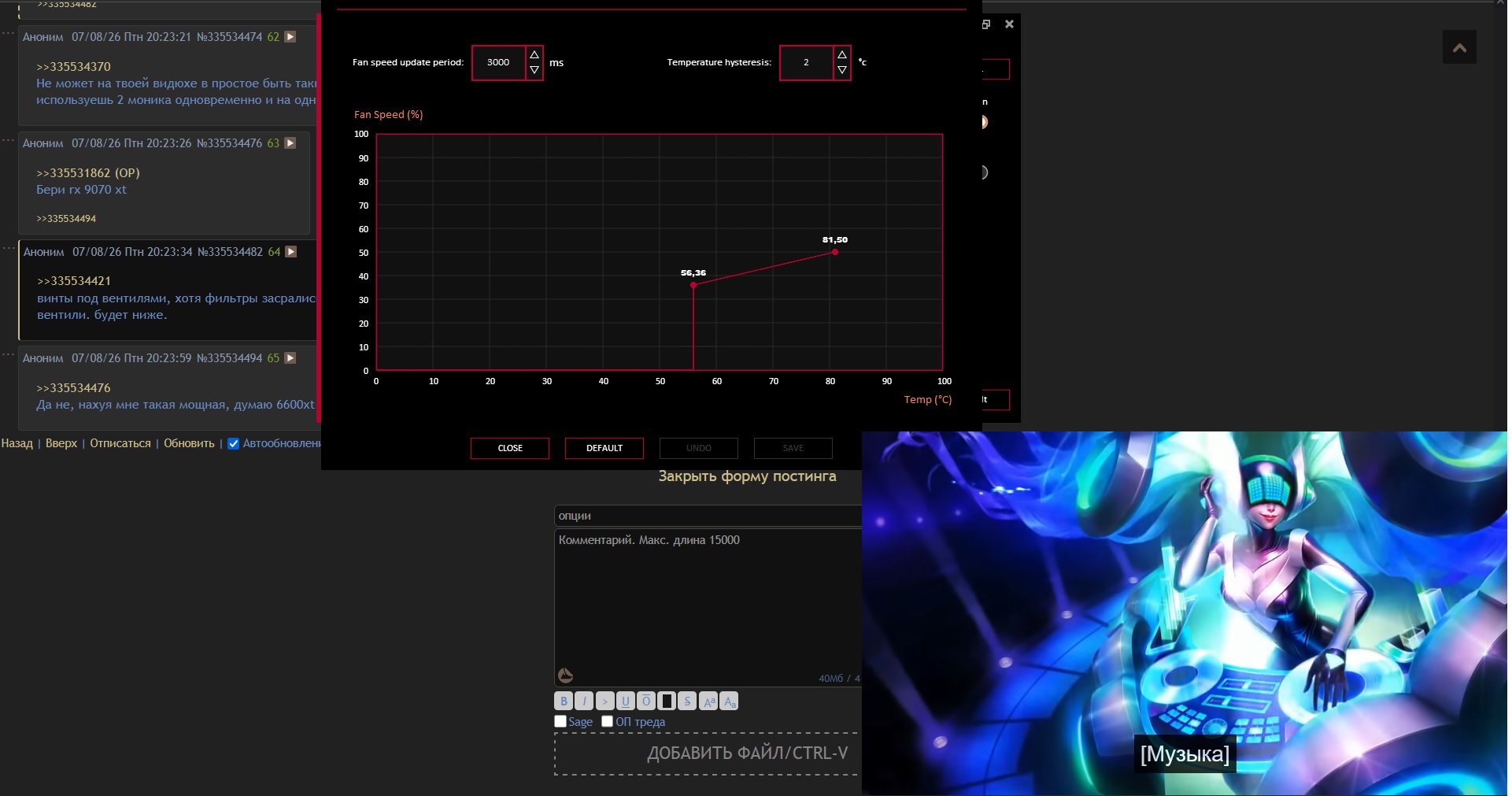1512x796 pixels.
Task: Click the "40Мб" file size limit text
Action: click(830, 678)
